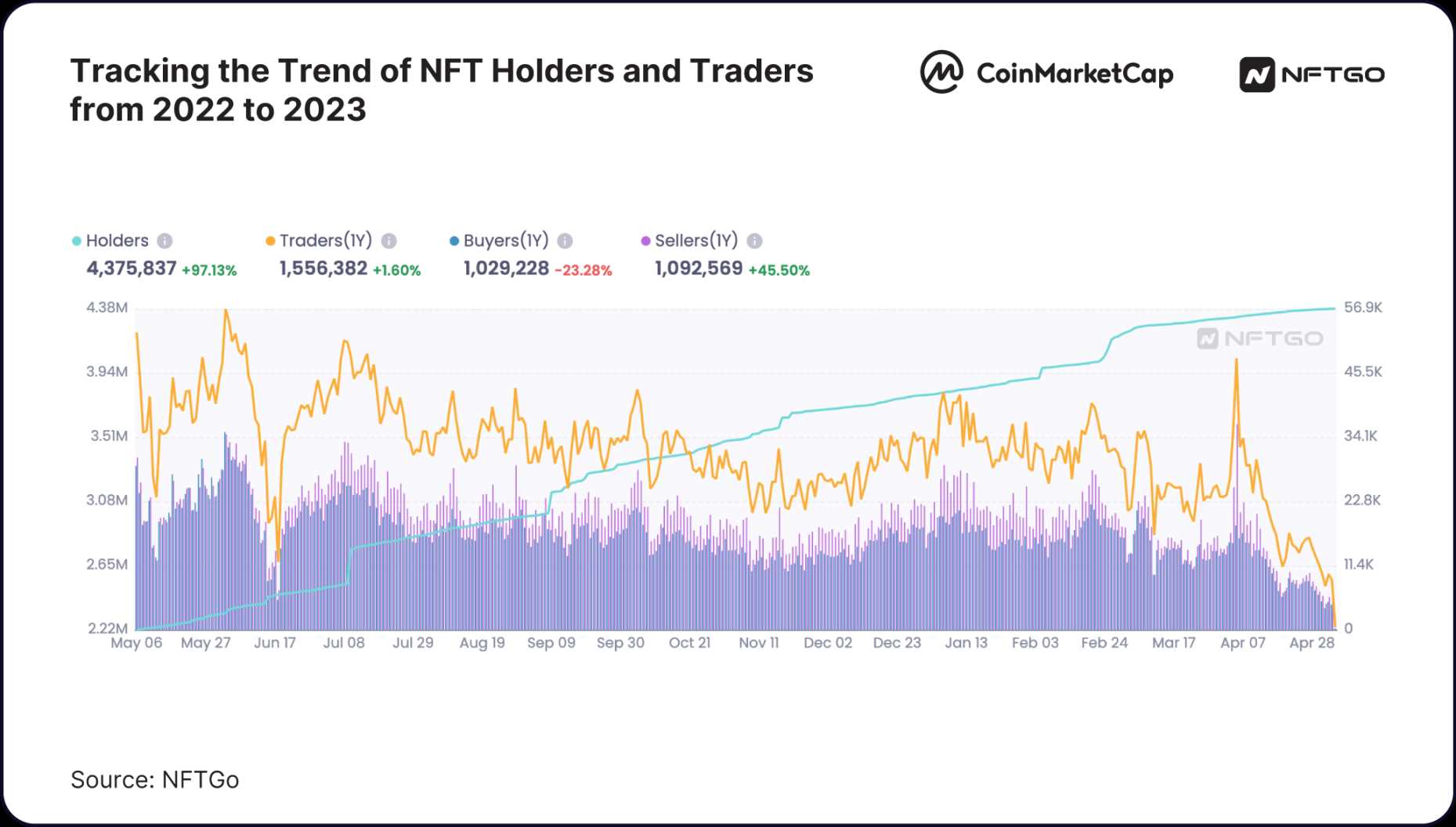
Task: Click the May 06 x-axis date label
Action: (x=136, y=643)
